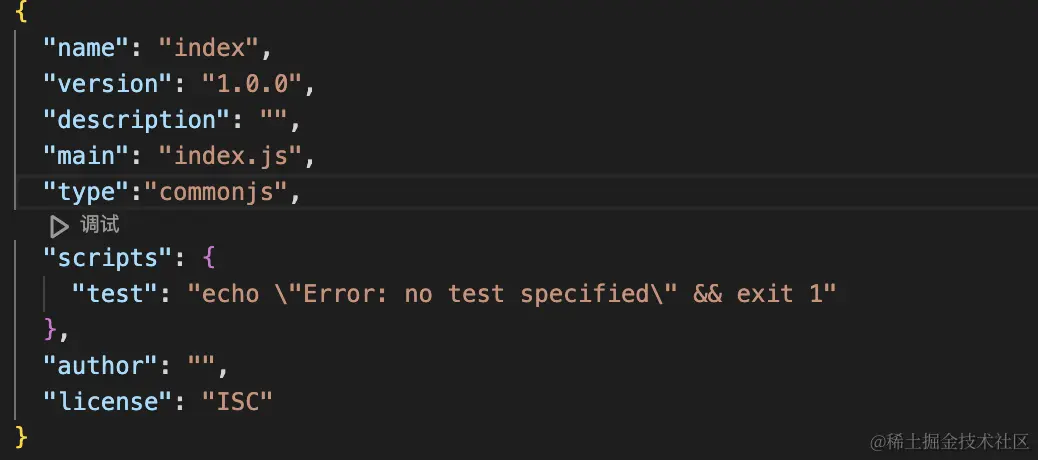1038x460 pixels.
Task: Click the "index" name value
Action: (208, 48)
